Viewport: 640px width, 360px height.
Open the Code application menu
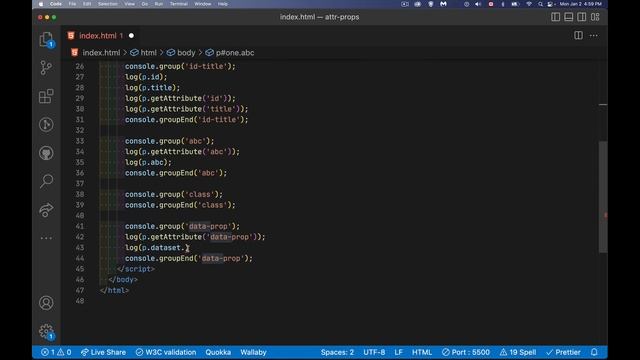56,4
